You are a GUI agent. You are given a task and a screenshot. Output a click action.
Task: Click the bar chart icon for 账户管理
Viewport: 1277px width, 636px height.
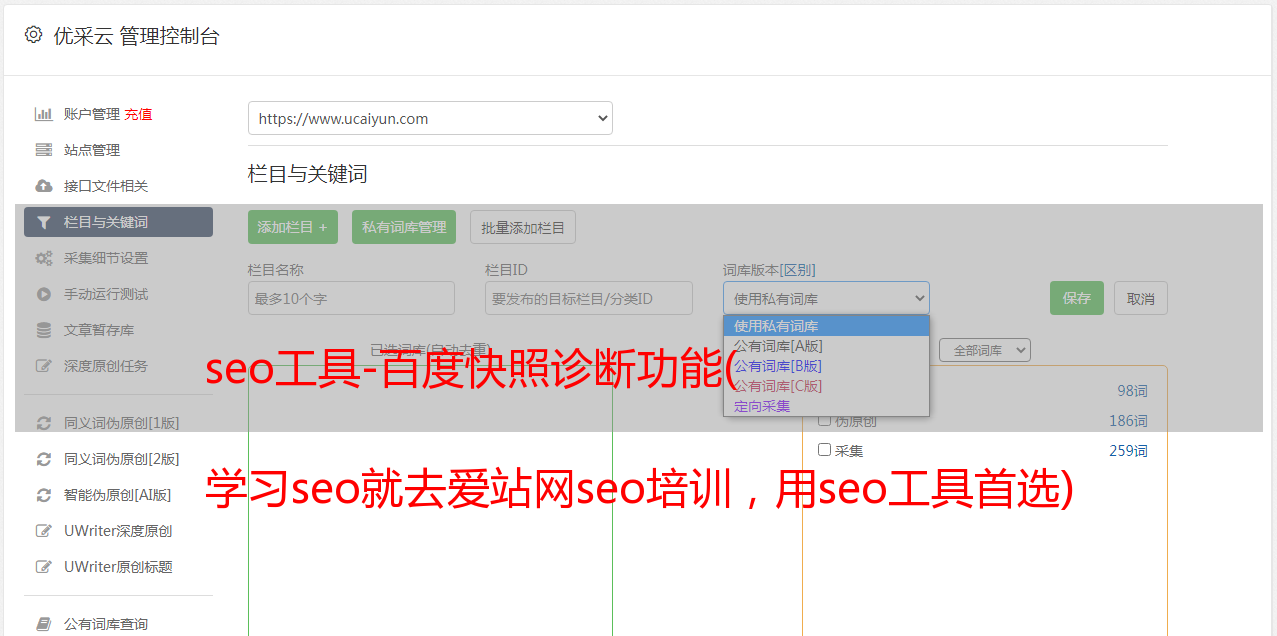click(43, 114)
